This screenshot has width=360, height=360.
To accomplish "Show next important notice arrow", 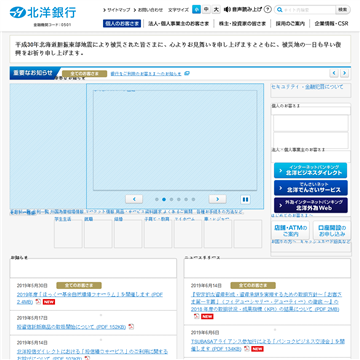I will pos(344,73).
